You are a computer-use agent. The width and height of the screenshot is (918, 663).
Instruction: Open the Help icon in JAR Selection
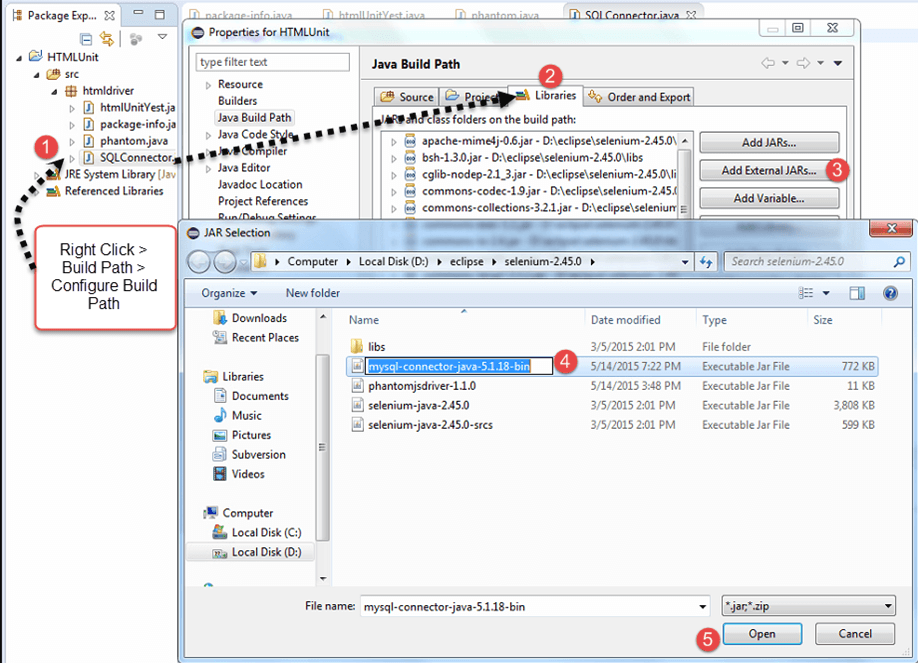(x=889, y=293)
